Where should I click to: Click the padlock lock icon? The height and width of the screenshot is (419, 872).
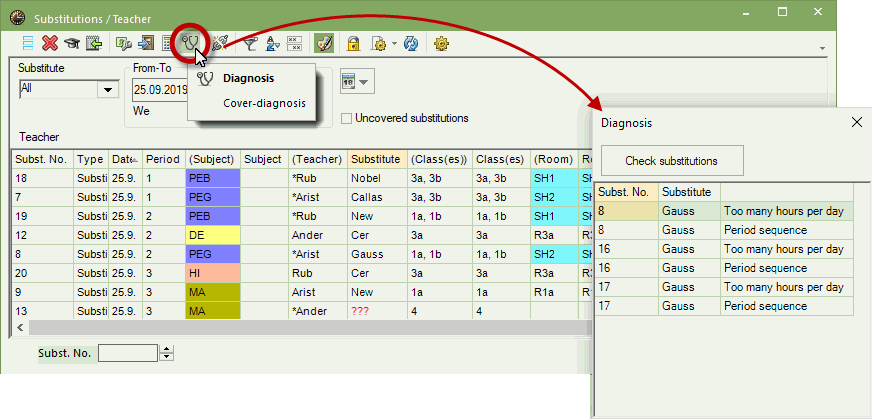[353, 43]
